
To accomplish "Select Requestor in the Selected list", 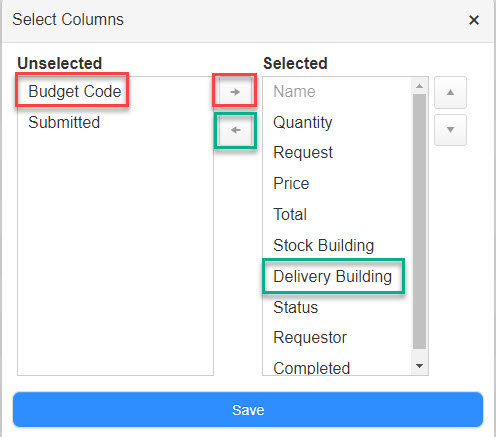I will [310, 337].
